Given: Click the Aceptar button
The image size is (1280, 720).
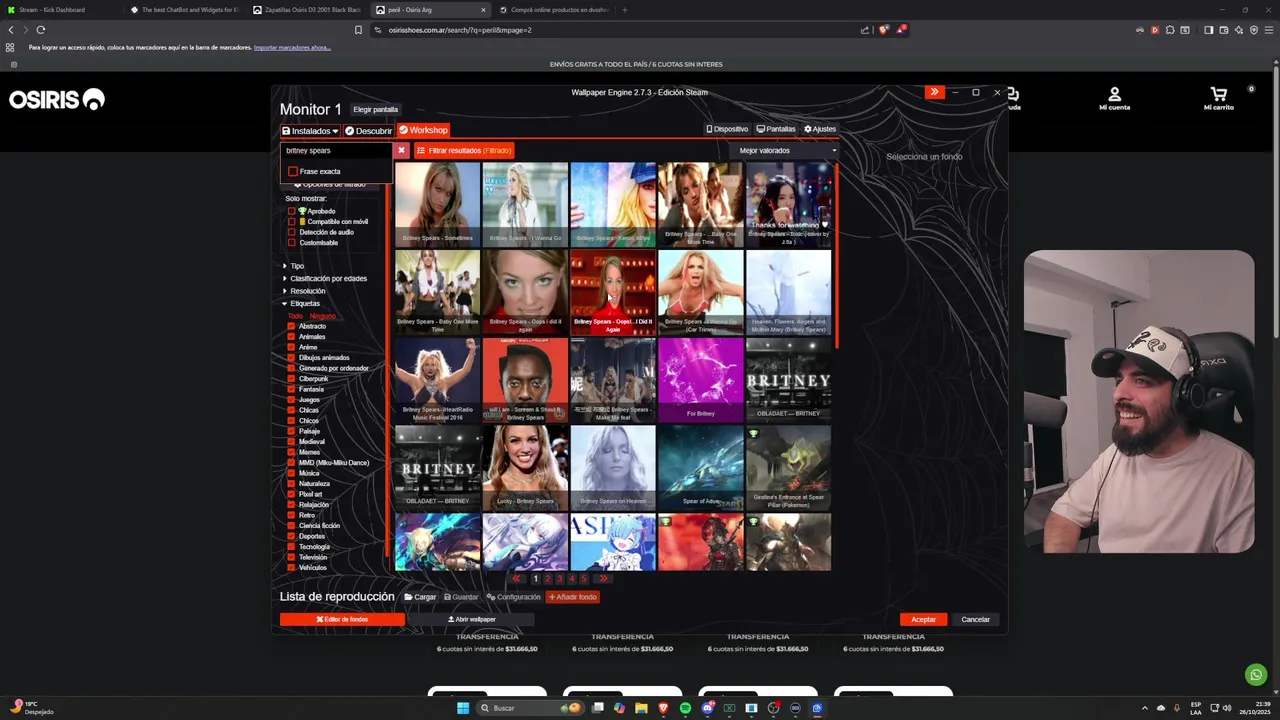Looking at the screenshot, I should (x=923, y=619).
